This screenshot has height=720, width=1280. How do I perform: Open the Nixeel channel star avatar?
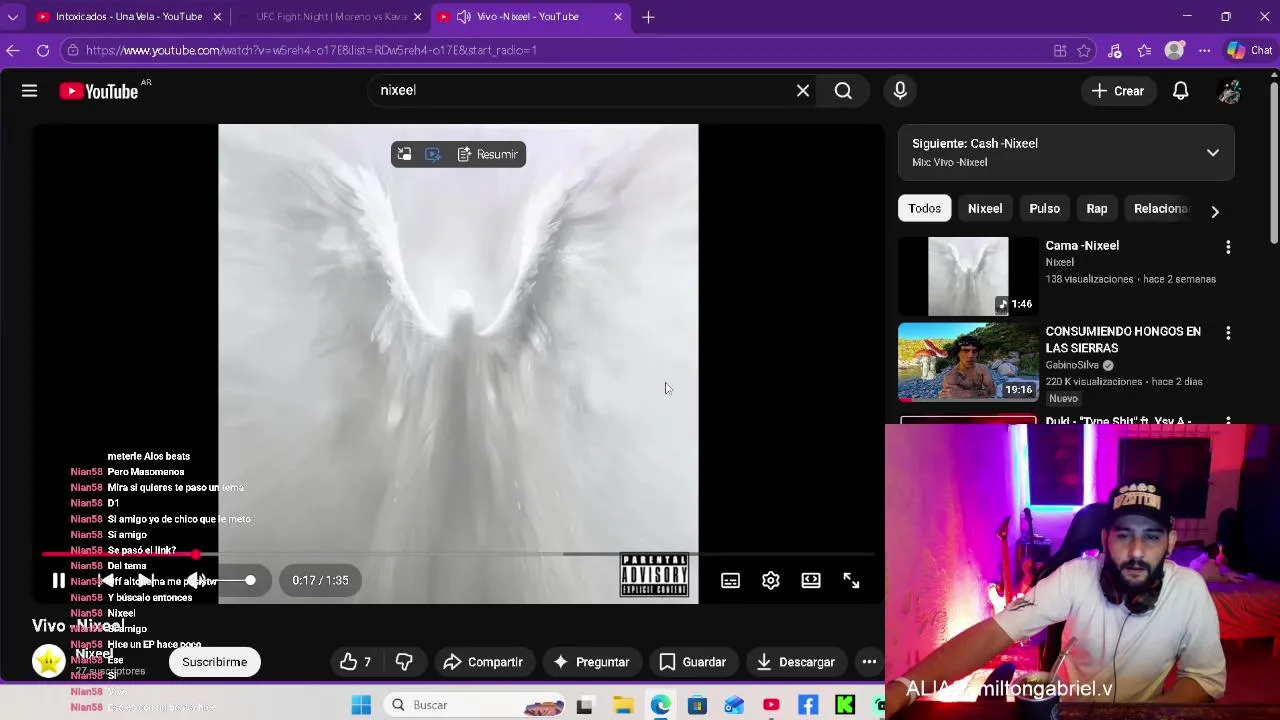pyautogui.click(x=48, y=661)
